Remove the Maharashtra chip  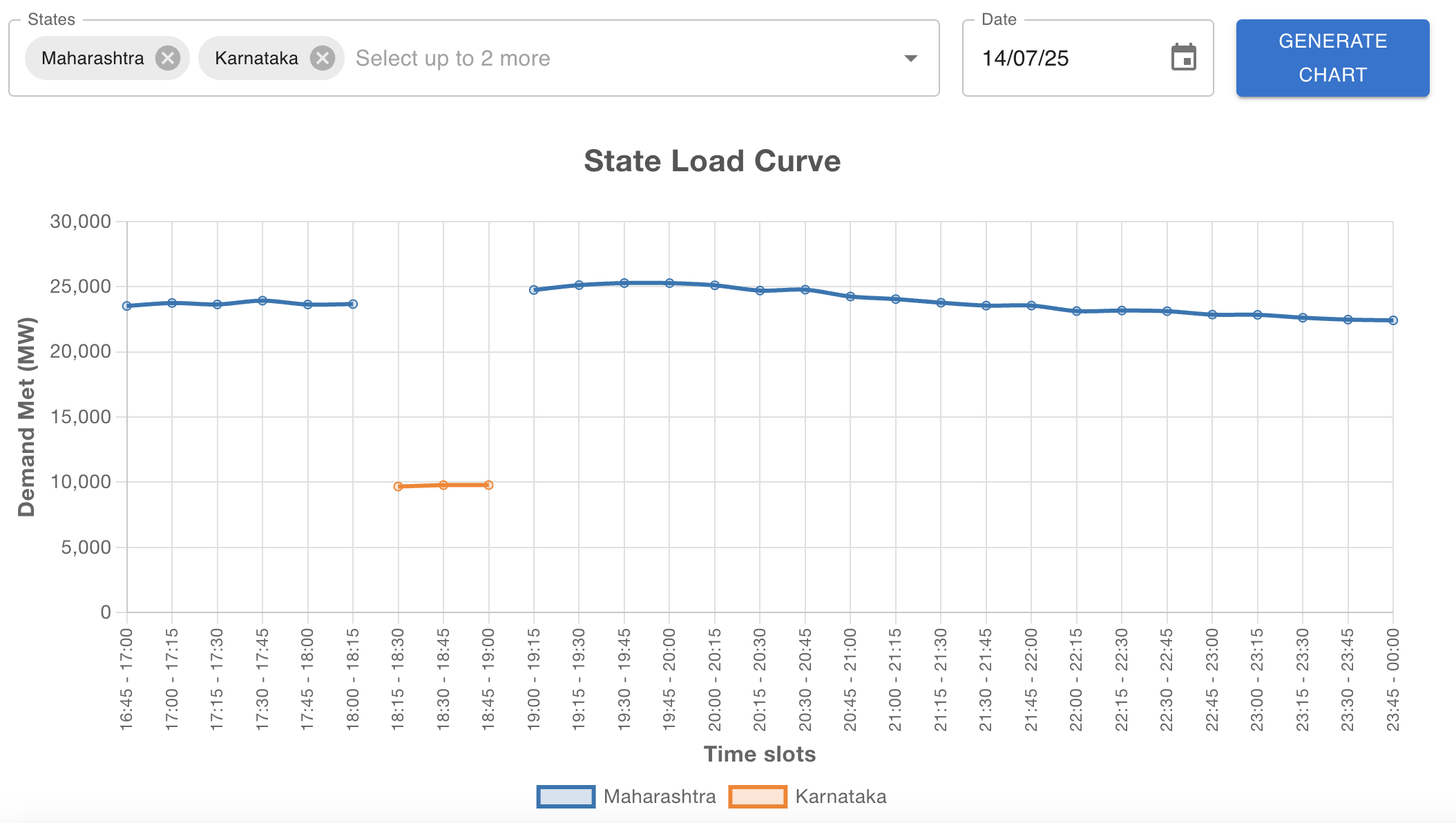click(x=167, y=58)
